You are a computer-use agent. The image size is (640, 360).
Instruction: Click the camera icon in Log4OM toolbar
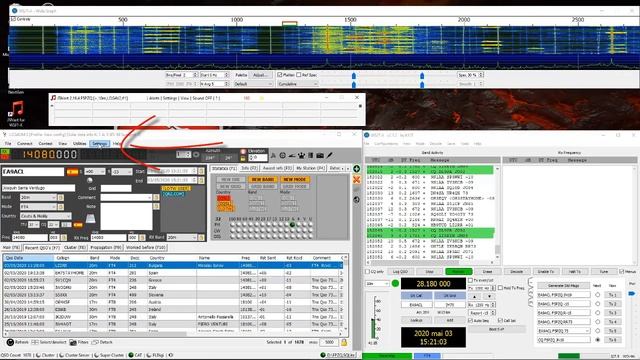[320, 155]
